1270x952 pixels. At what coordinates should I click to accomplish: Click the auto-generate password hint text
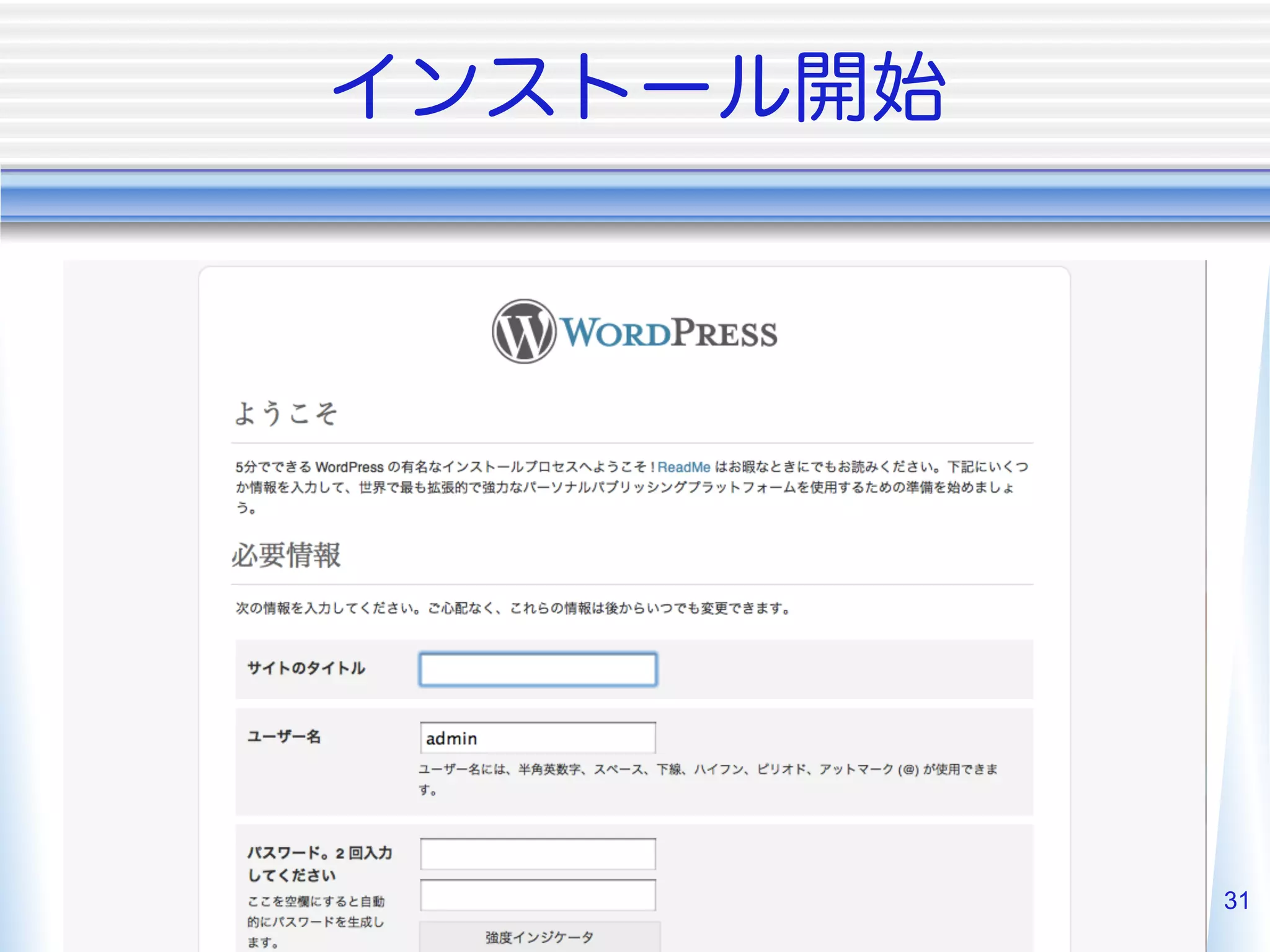(x=316, y=922)
